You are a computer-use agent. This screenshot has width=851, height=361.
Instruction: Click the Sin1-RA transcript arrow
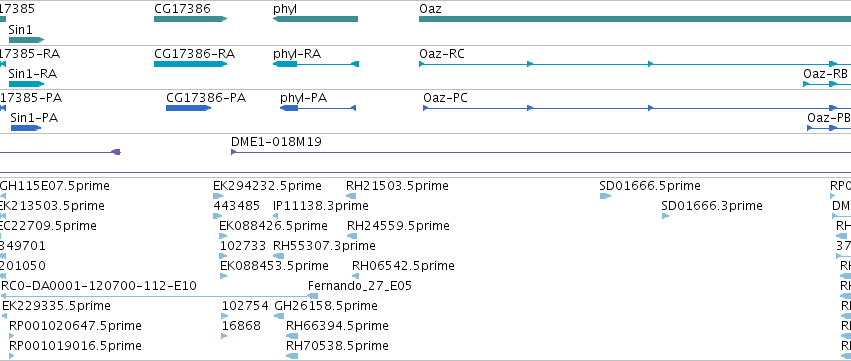pos(26,84)
